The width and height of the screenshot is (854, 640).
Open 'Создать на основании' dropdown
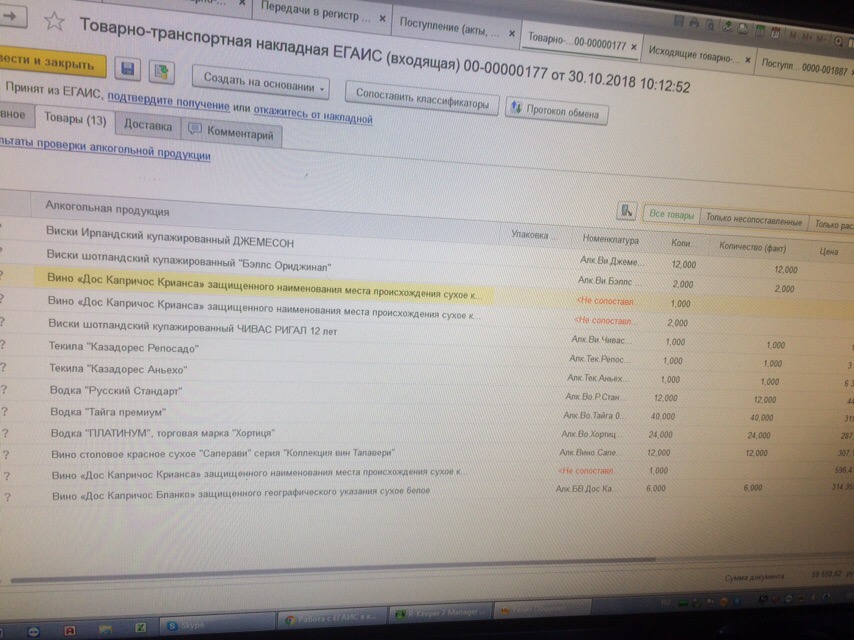[x=260, y=83]
